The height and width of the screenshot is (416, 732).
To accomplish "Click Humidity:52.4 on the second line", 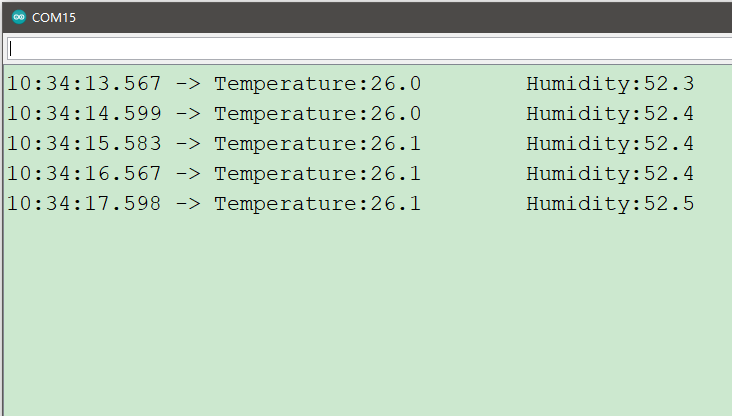I will coord(610,114).
